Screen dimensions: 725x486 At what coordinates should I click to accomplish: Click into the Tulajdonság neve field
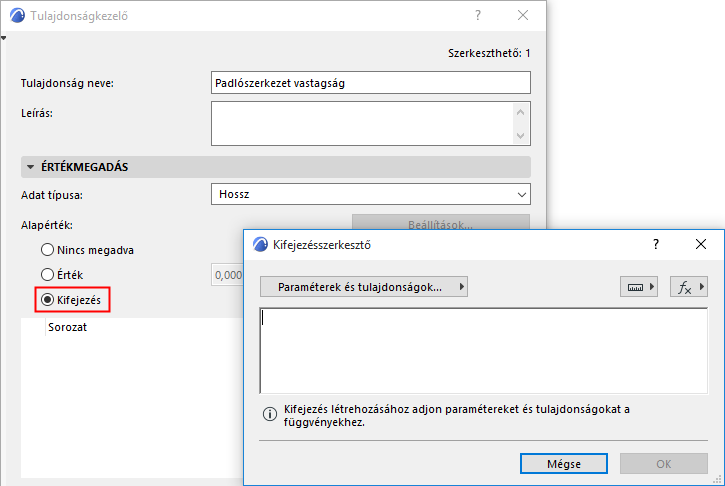(x=370, y=83)
